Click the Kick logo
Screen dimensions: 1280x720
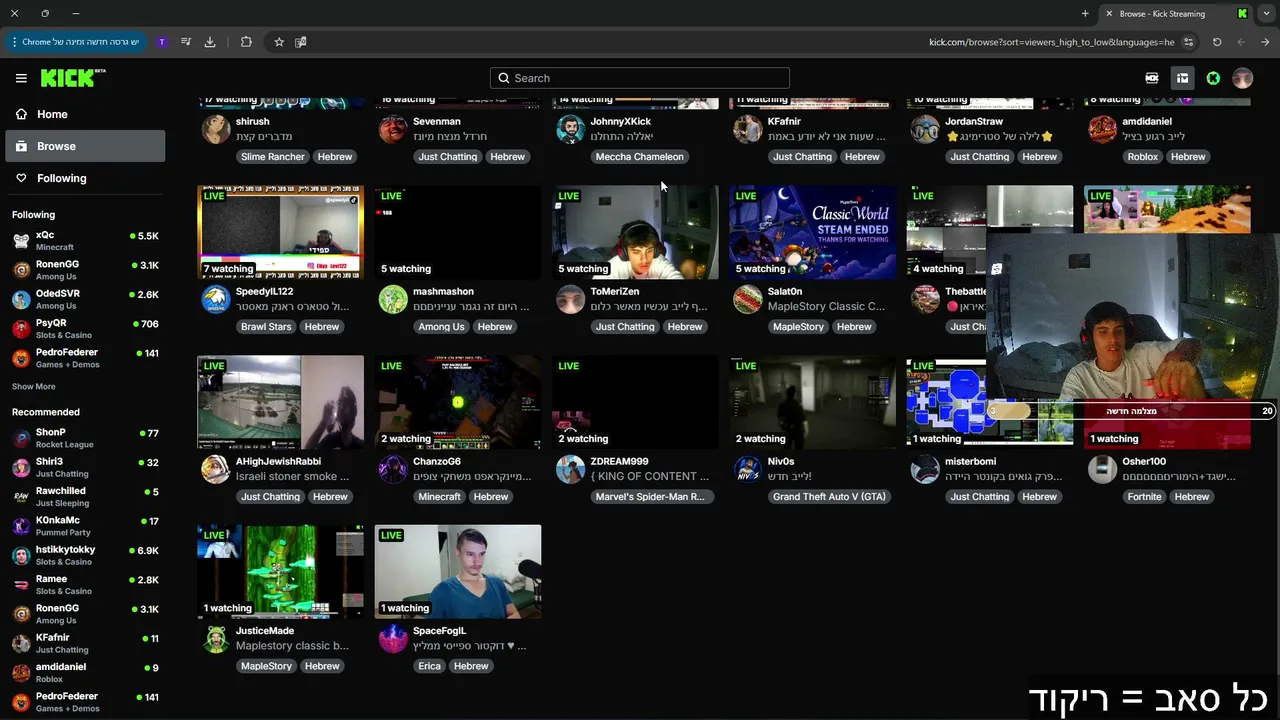coord(73,78)
